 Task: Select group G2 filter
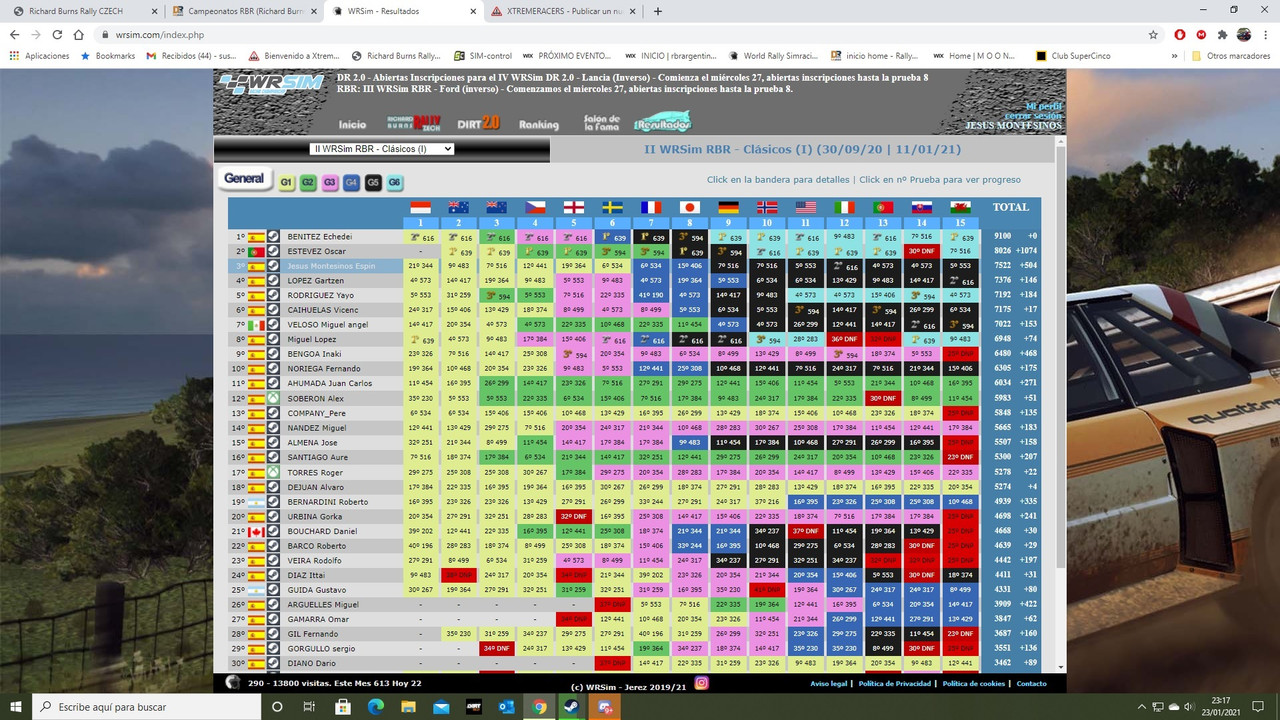pos(308,183)
